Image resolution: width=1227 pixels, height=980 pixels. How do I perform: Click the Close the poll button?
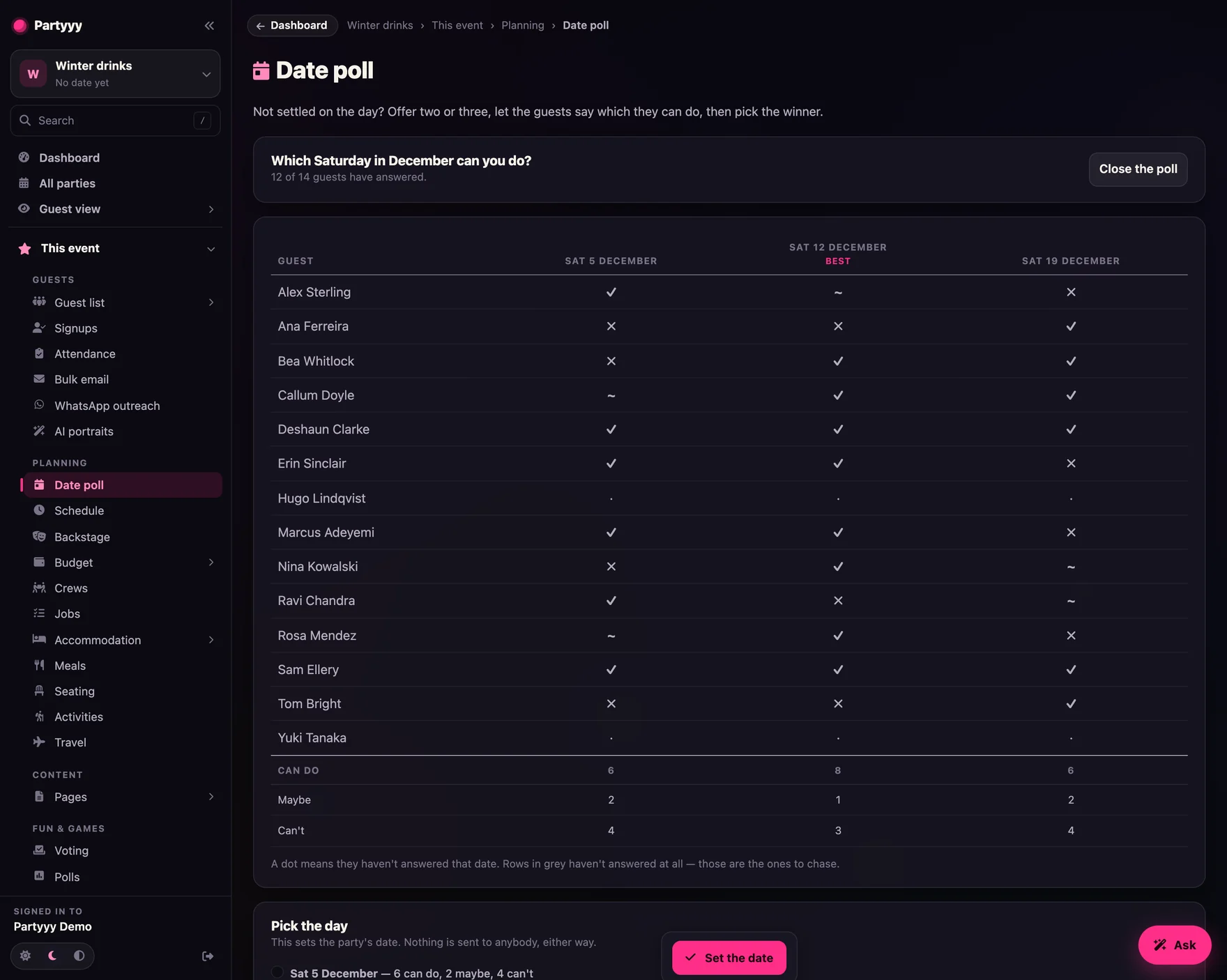coord(1138,169)
